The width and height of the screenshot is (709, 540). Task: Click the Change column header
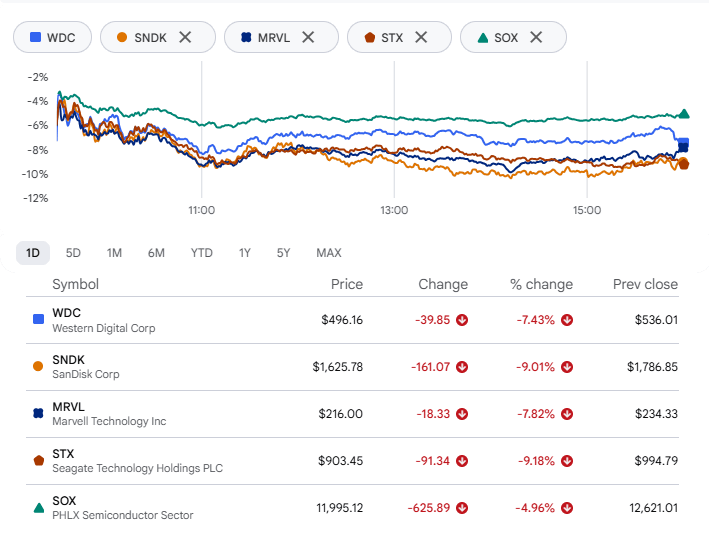[443, 284]
